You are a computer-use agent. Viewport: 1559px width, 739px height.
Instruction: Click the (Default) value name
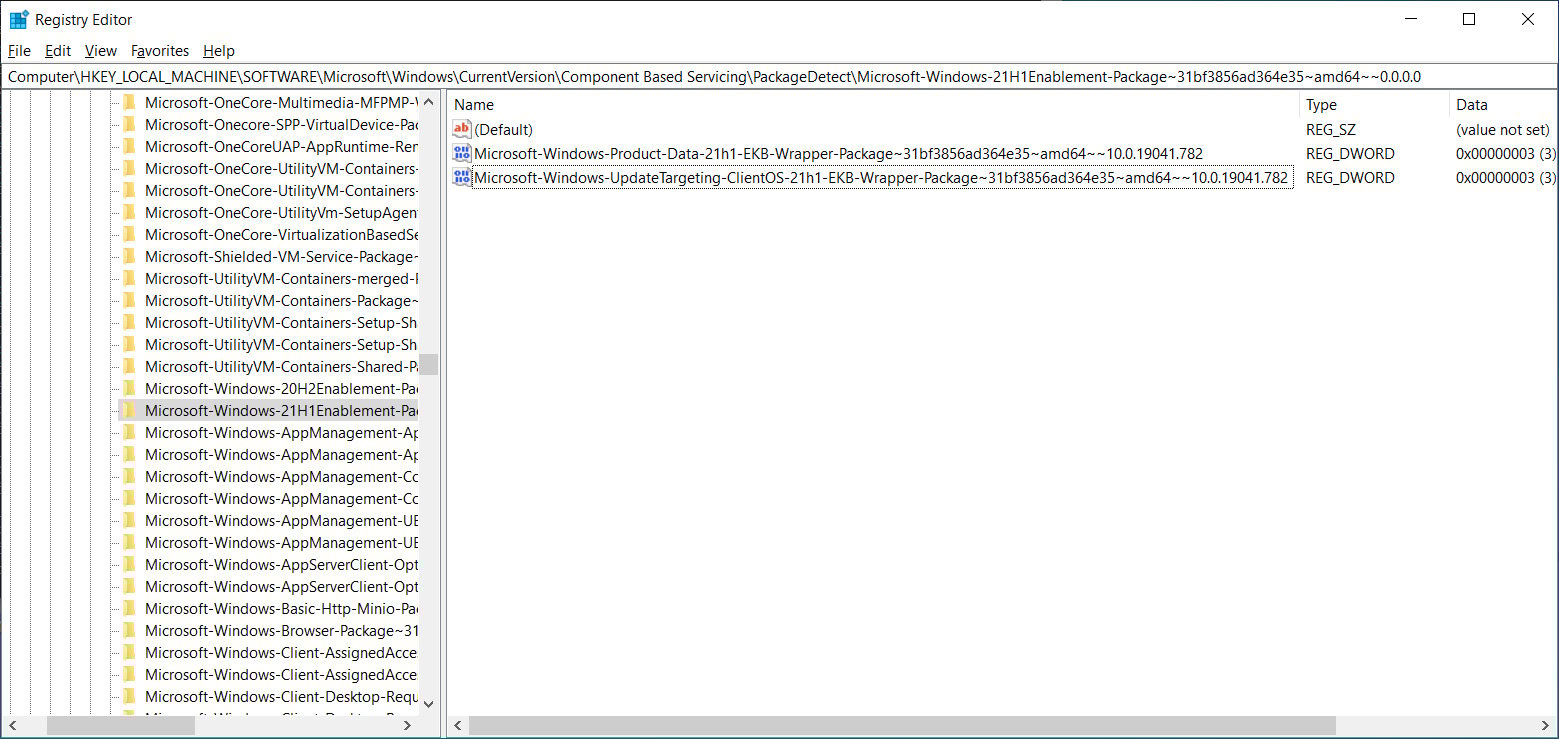click(x=503, y=129)
